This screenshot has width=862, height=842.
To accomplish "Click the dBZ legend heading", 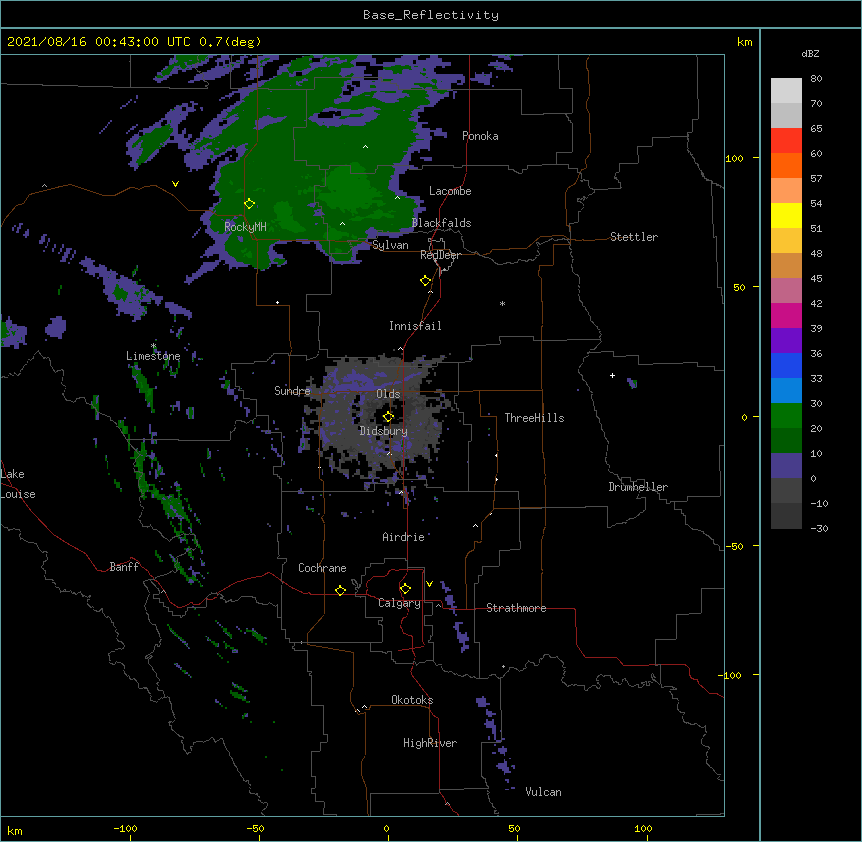I will [x=810, y=53].
